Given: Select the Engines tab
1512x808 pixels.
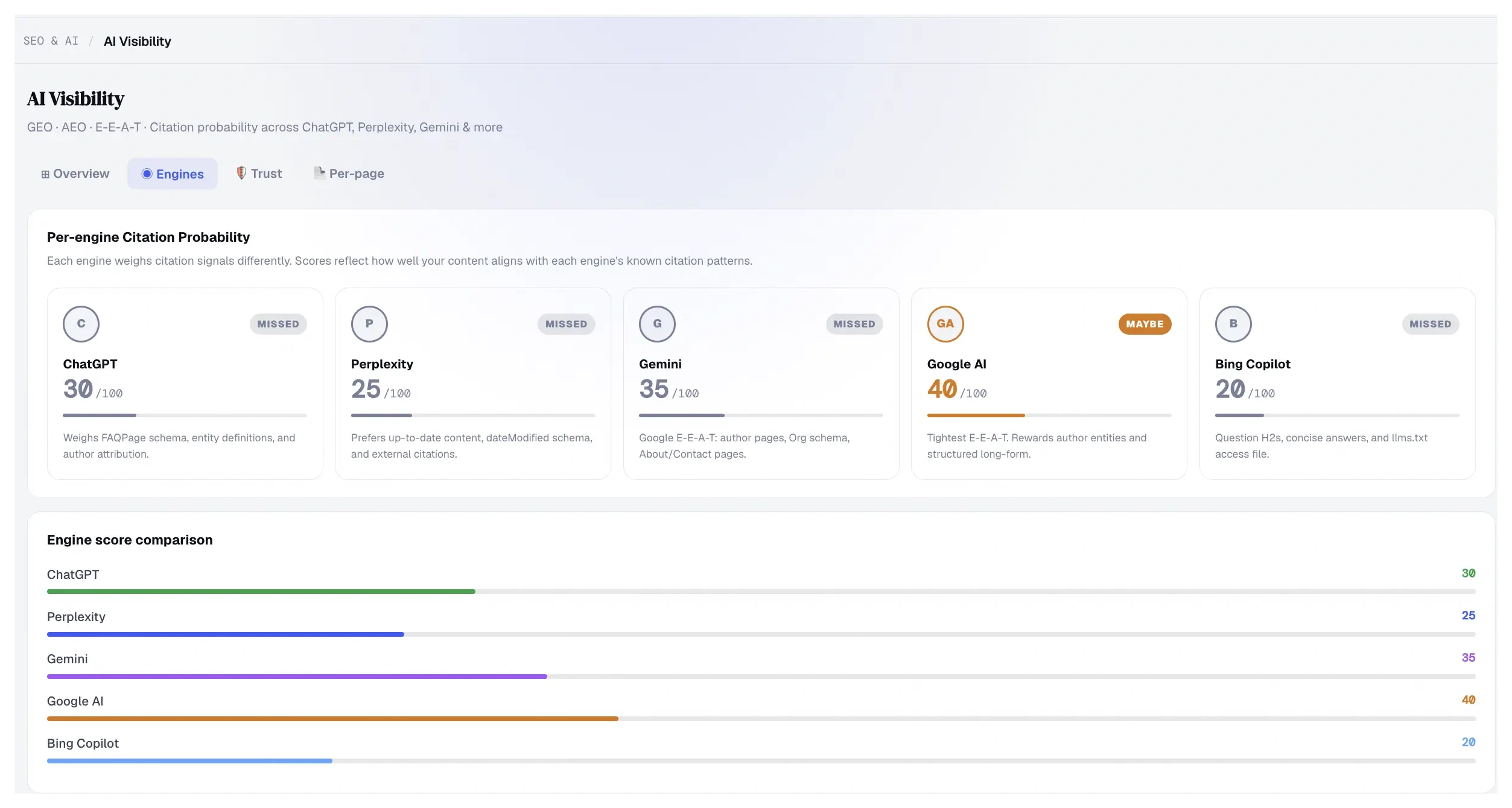Looking at the screenshot, I should 173,174.
